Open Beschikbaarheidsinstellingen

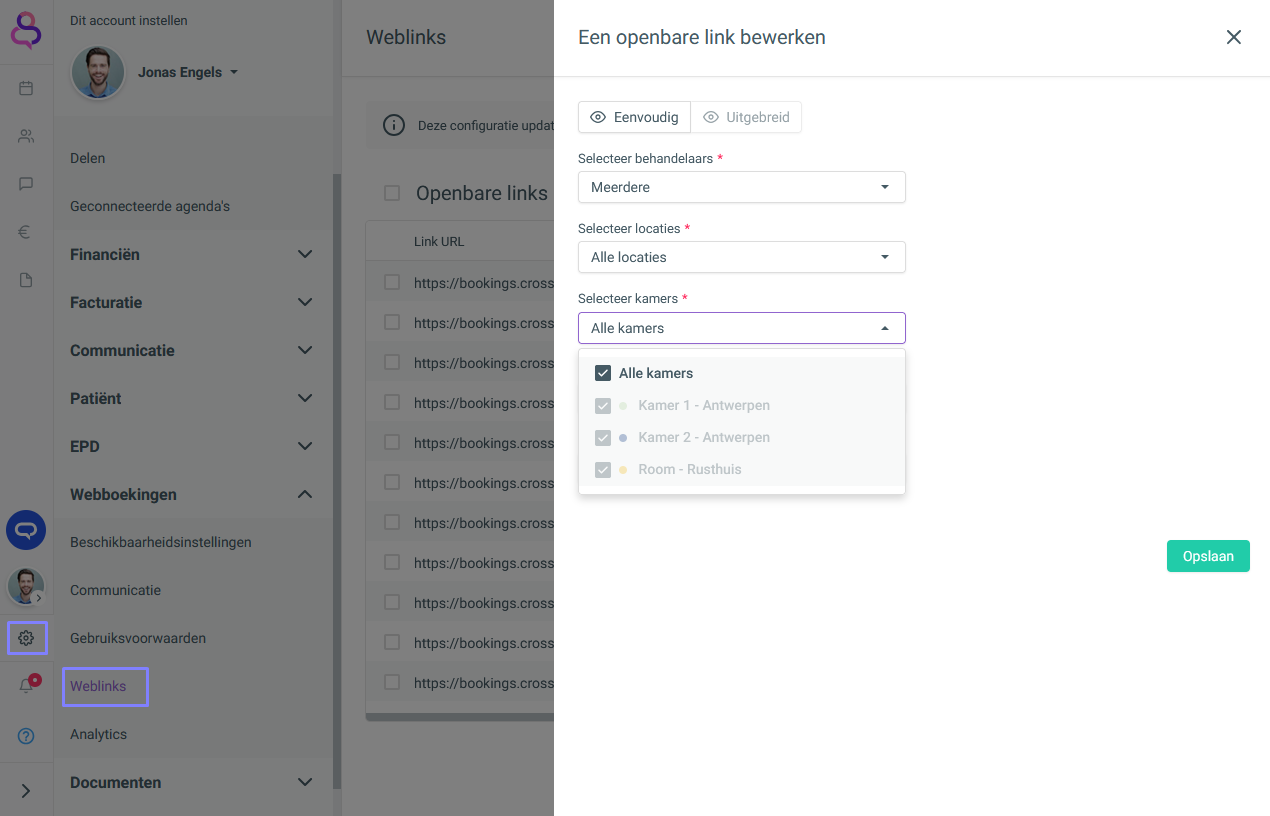coord(161,542)
